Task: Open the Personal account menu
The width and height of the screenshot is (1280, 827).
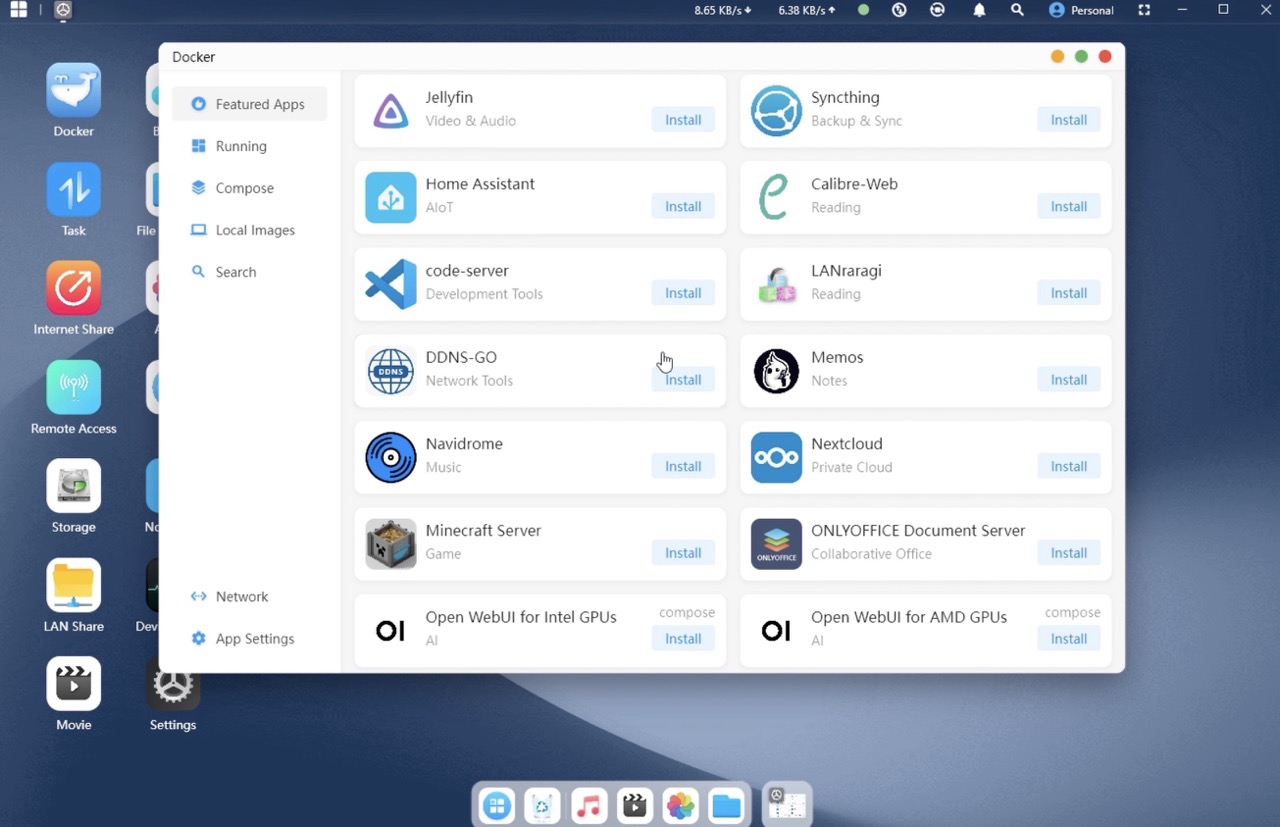Action: (x=1081, y=10)
